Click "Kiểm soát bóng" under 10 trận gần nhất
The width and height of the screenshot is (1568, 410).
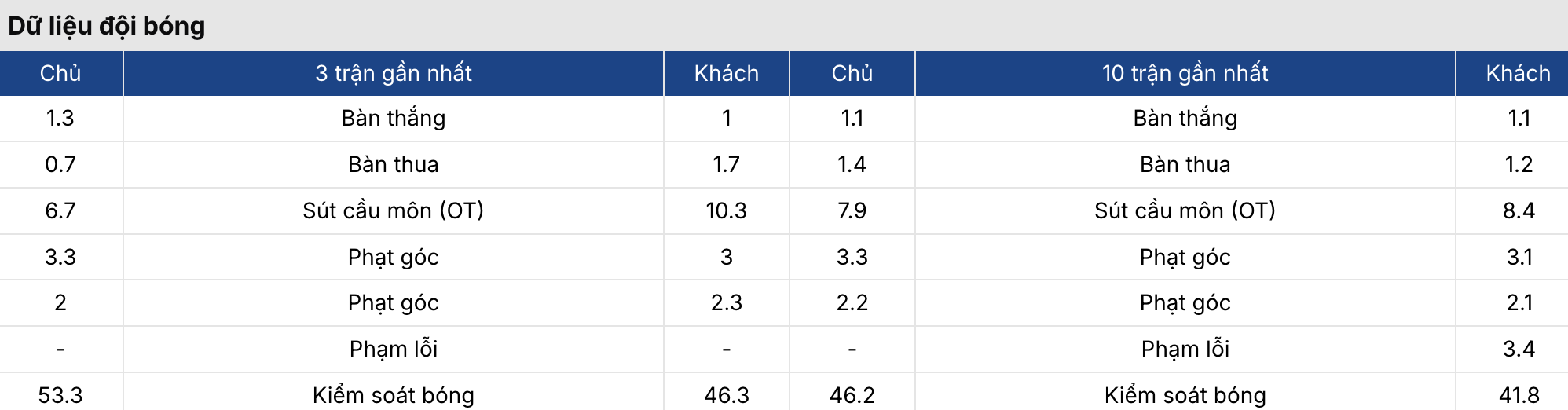point(1185,394)
